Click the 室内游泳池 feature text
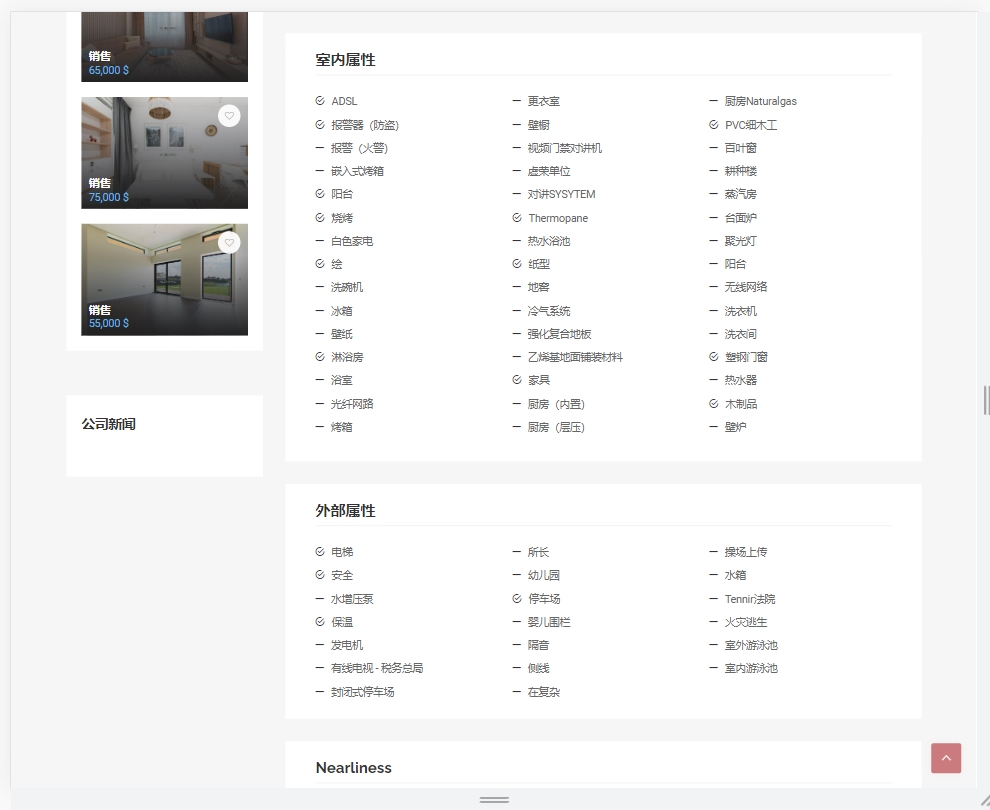 click(x=751, y=668)
